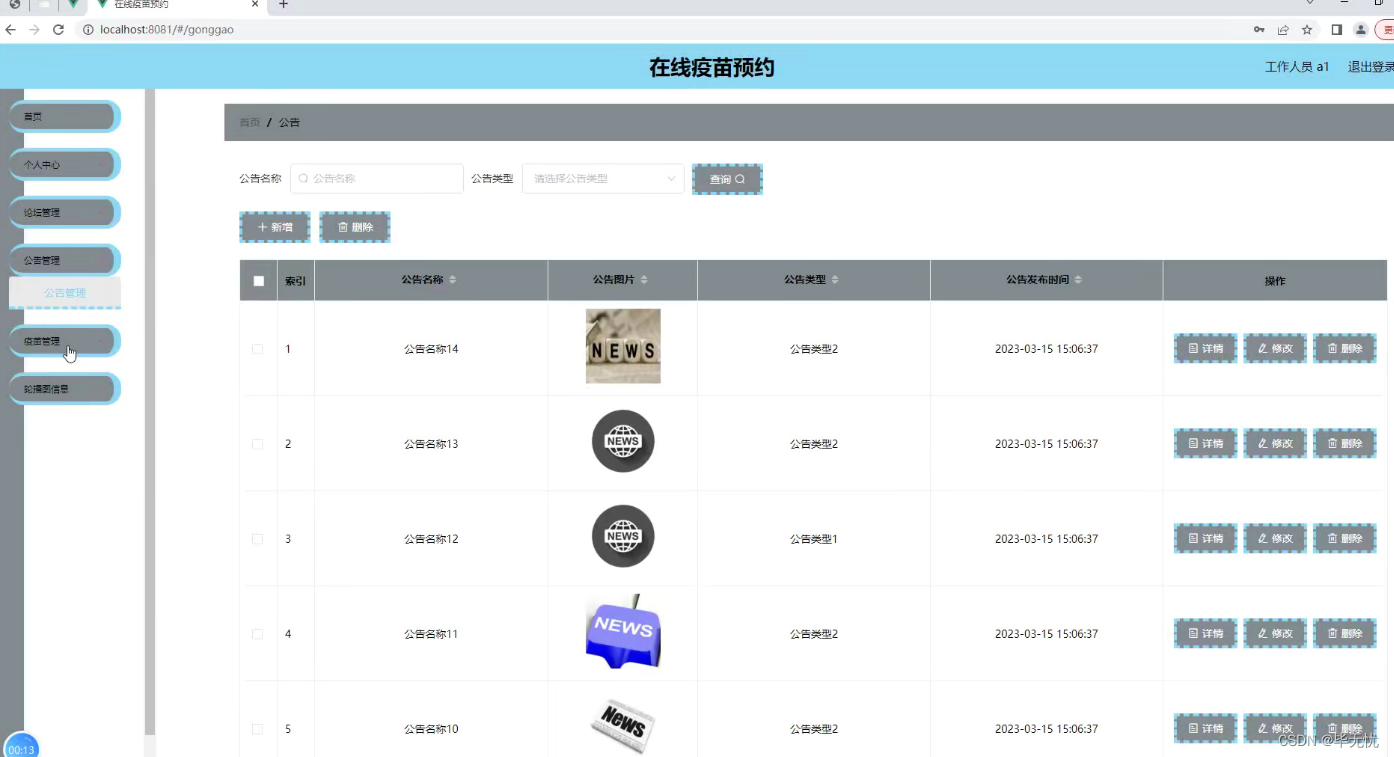Open the 首页 breadcrumb link
The width and height of the screenshot is (1394, 757).
click(x=248, y=121)
